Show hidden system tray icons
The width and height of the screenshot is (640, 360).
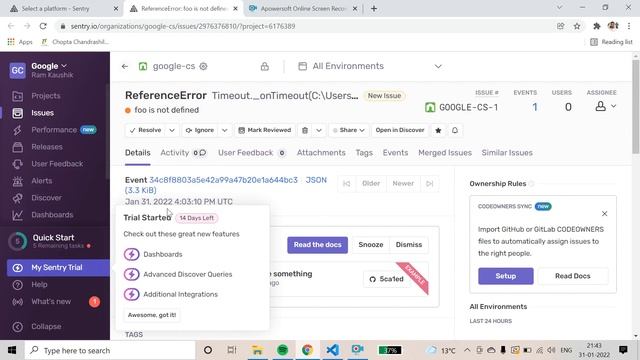point(467,350)
